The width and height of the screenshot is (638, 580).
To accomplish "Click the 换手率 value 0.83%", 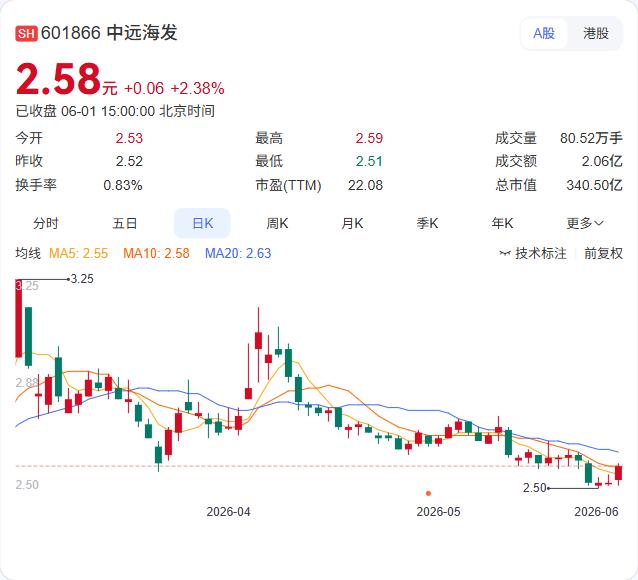I will (x=123, y=185).
